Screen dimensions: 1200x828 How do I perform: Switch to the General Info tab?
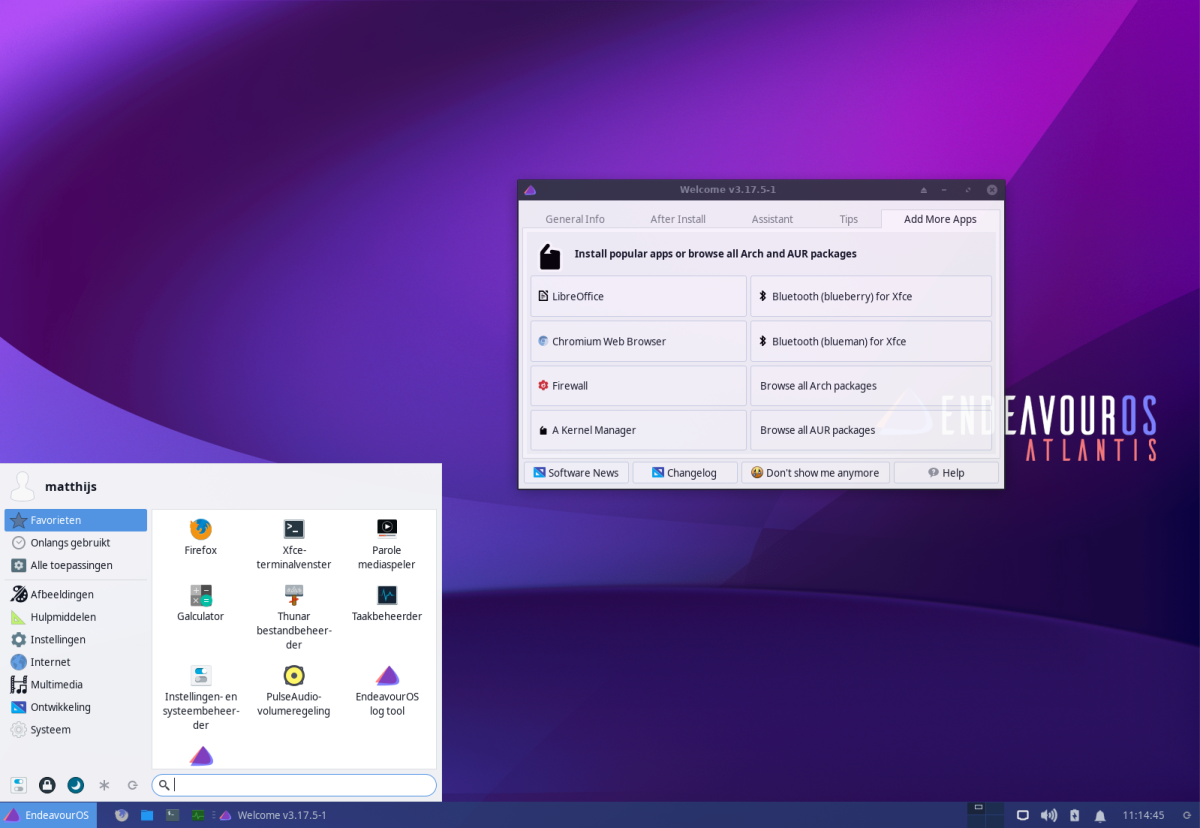(x=575, y=219)
